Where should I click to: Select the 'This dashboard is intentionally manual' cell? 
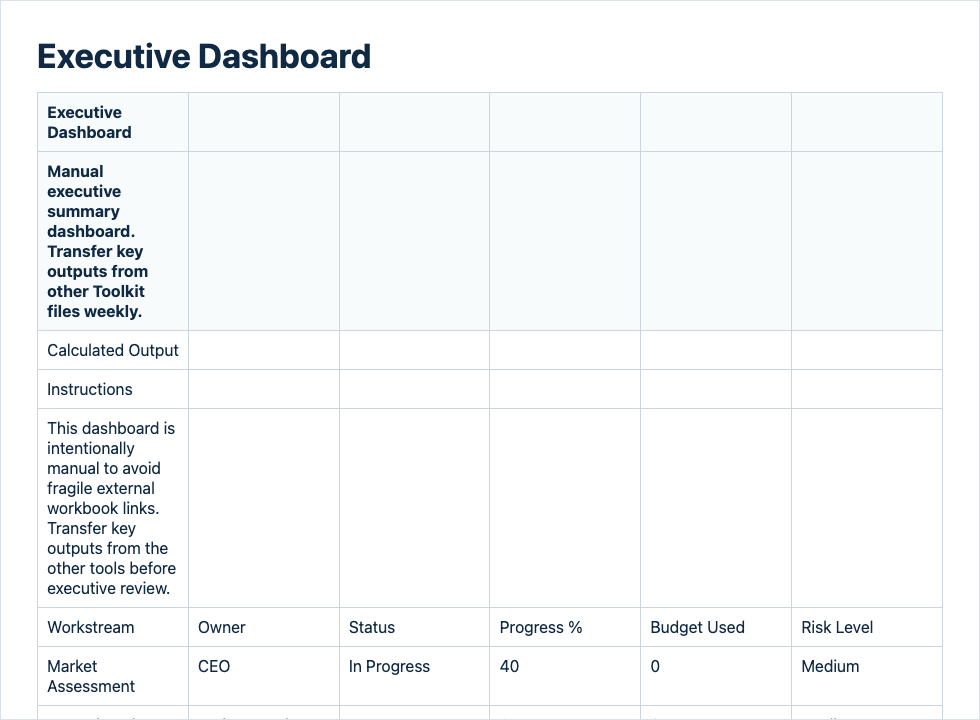(x=113, y=508)
